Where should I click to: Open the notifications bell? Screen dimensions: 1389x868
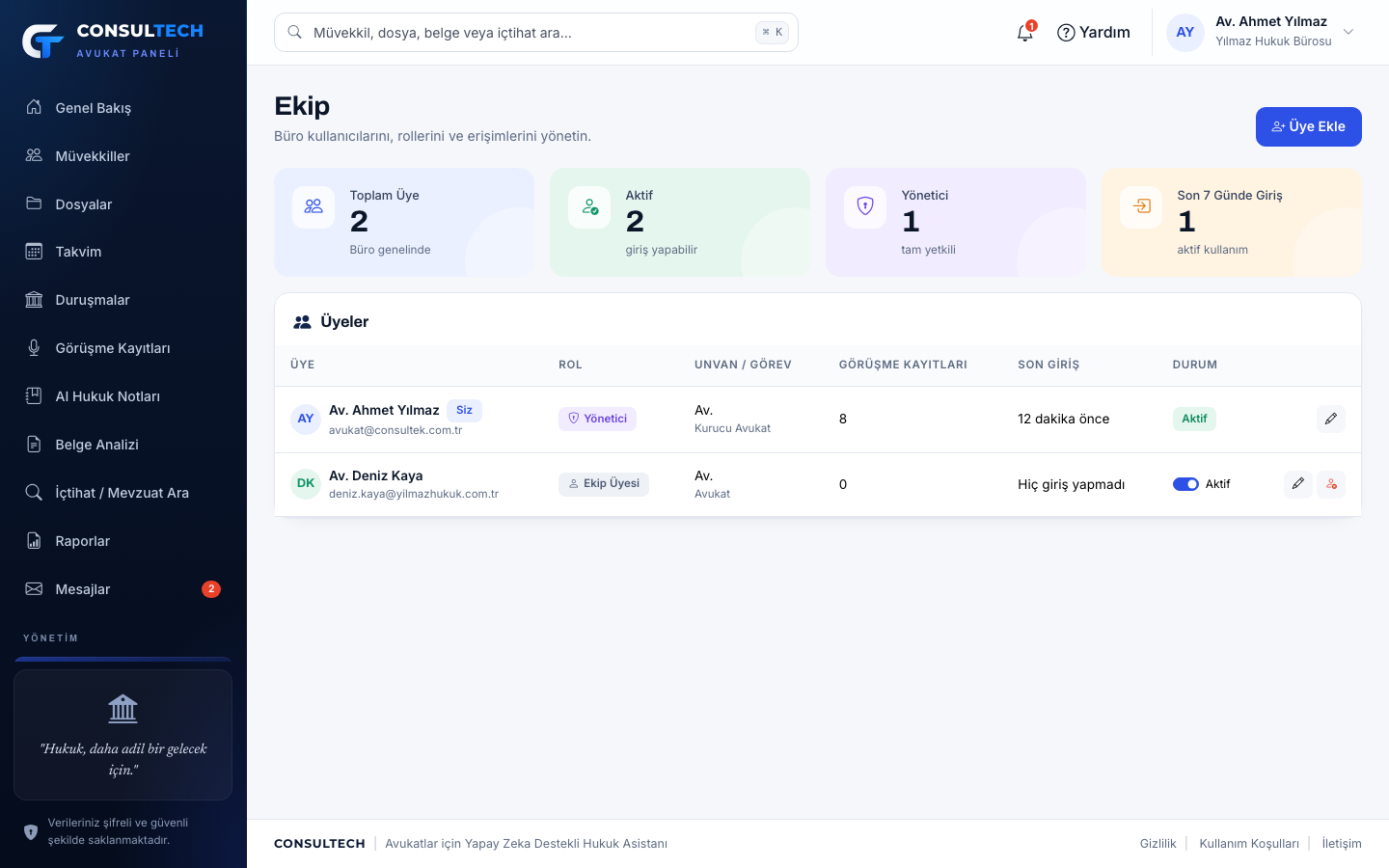point(1024,33)
